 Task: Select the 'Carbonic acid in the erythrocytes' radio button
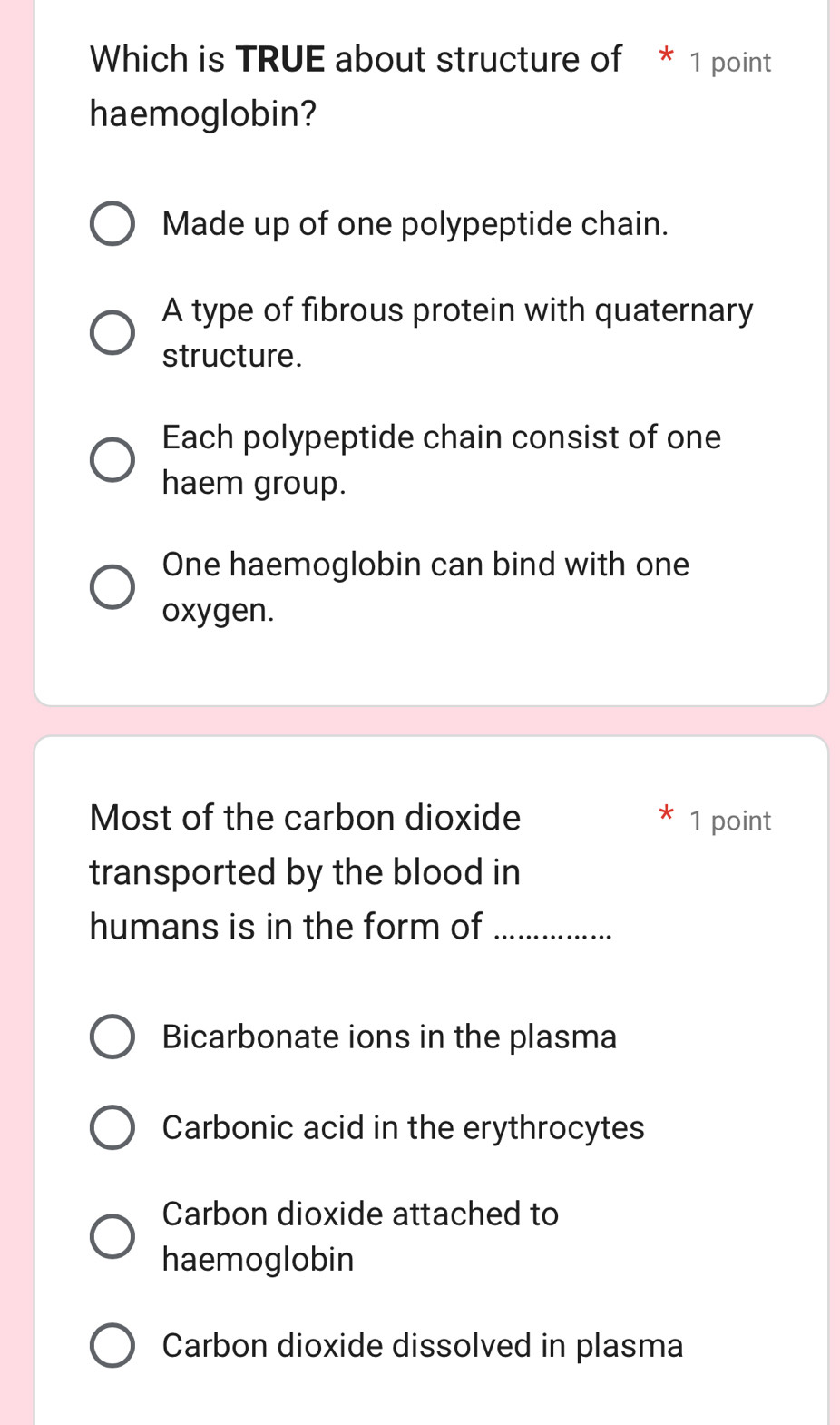(112, 1128)
